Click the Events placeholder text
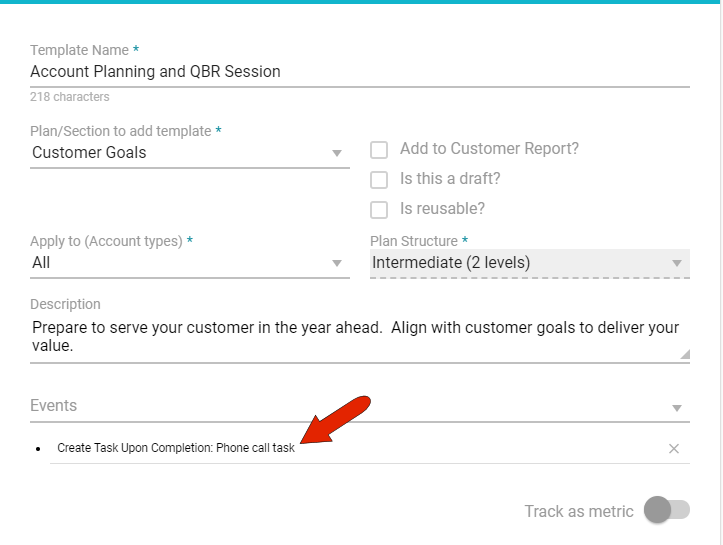The width and height of the screenshot is (723, 545). 54,406
